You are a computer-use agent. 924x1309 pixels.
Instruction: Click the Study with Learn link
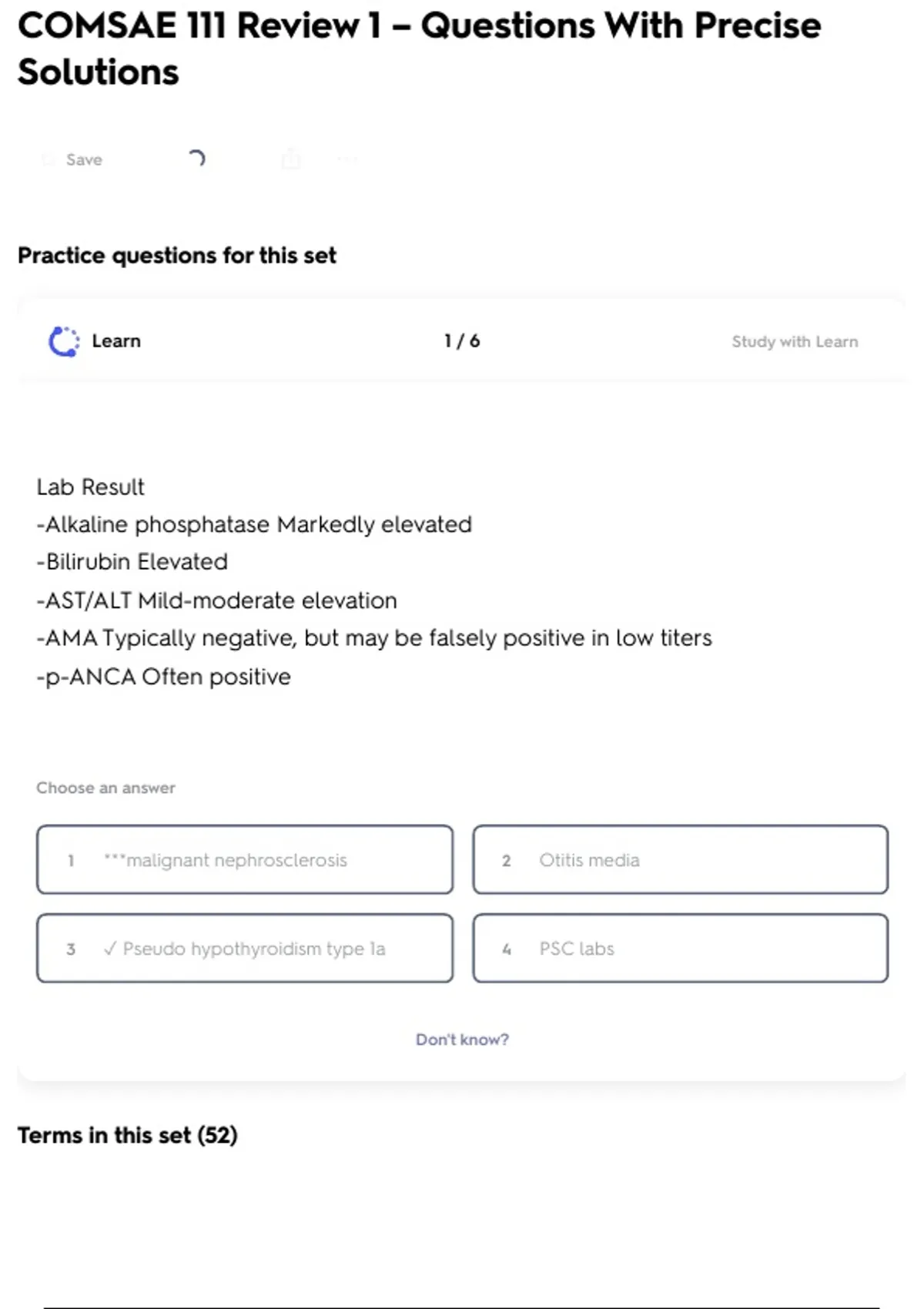(795, 342)
